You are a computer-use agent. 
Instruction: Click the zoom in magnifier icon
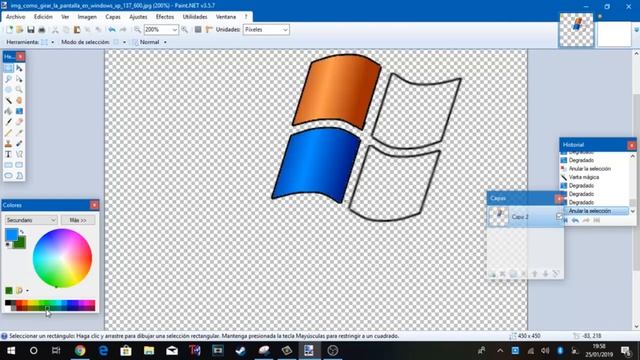pos(185,30)
